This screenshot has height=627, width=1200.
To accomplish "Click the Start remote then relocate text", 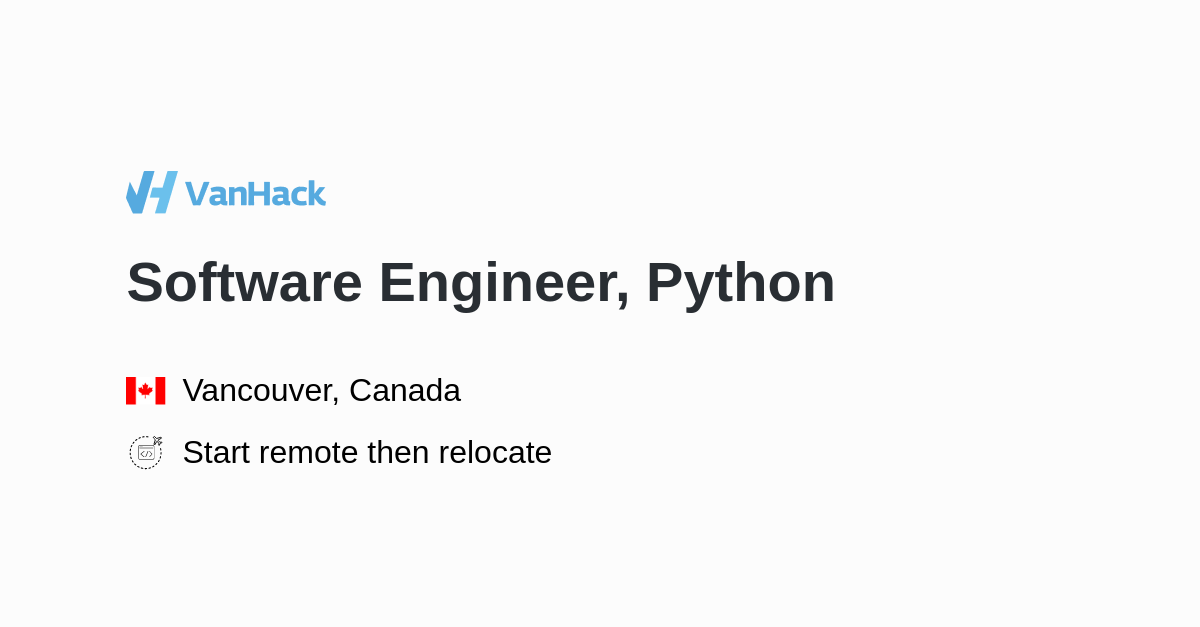I will tap(367, 452).
